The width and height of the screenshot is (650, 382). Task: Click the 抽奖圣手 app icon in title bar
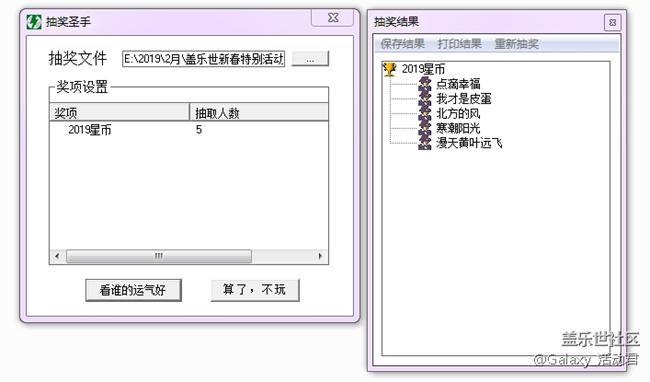click(x=34, y=22)
